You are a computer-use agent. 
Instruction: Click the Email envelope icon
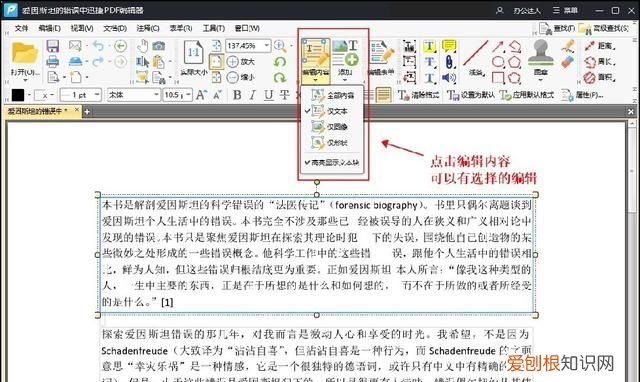(x=75, y=46)
